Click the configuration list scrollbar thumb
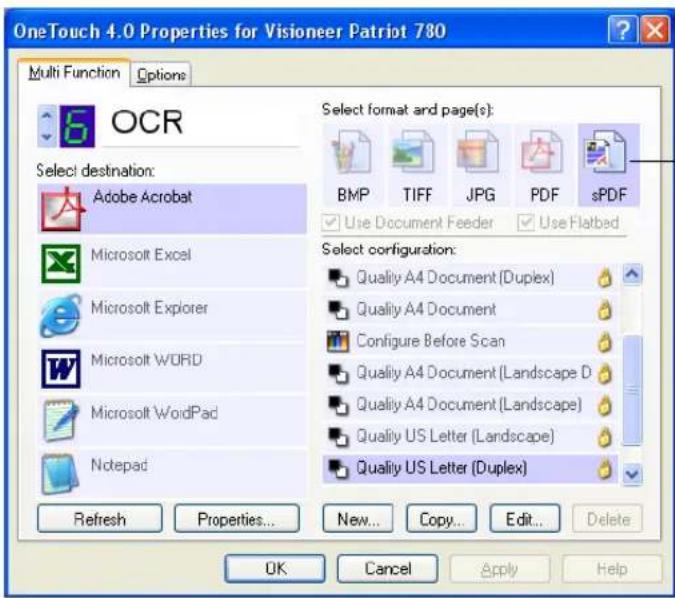 point(632,390)
